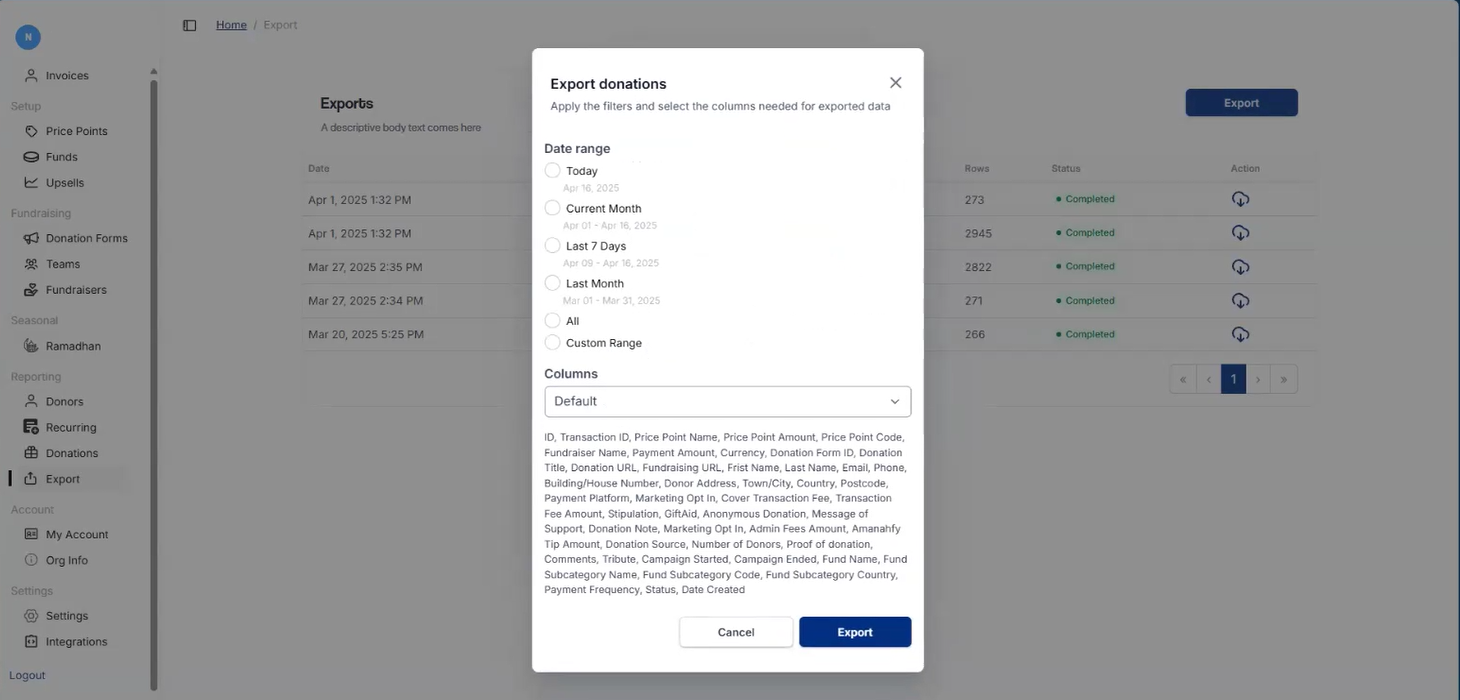Go to next page in pagination

(x=1258, y=379)
